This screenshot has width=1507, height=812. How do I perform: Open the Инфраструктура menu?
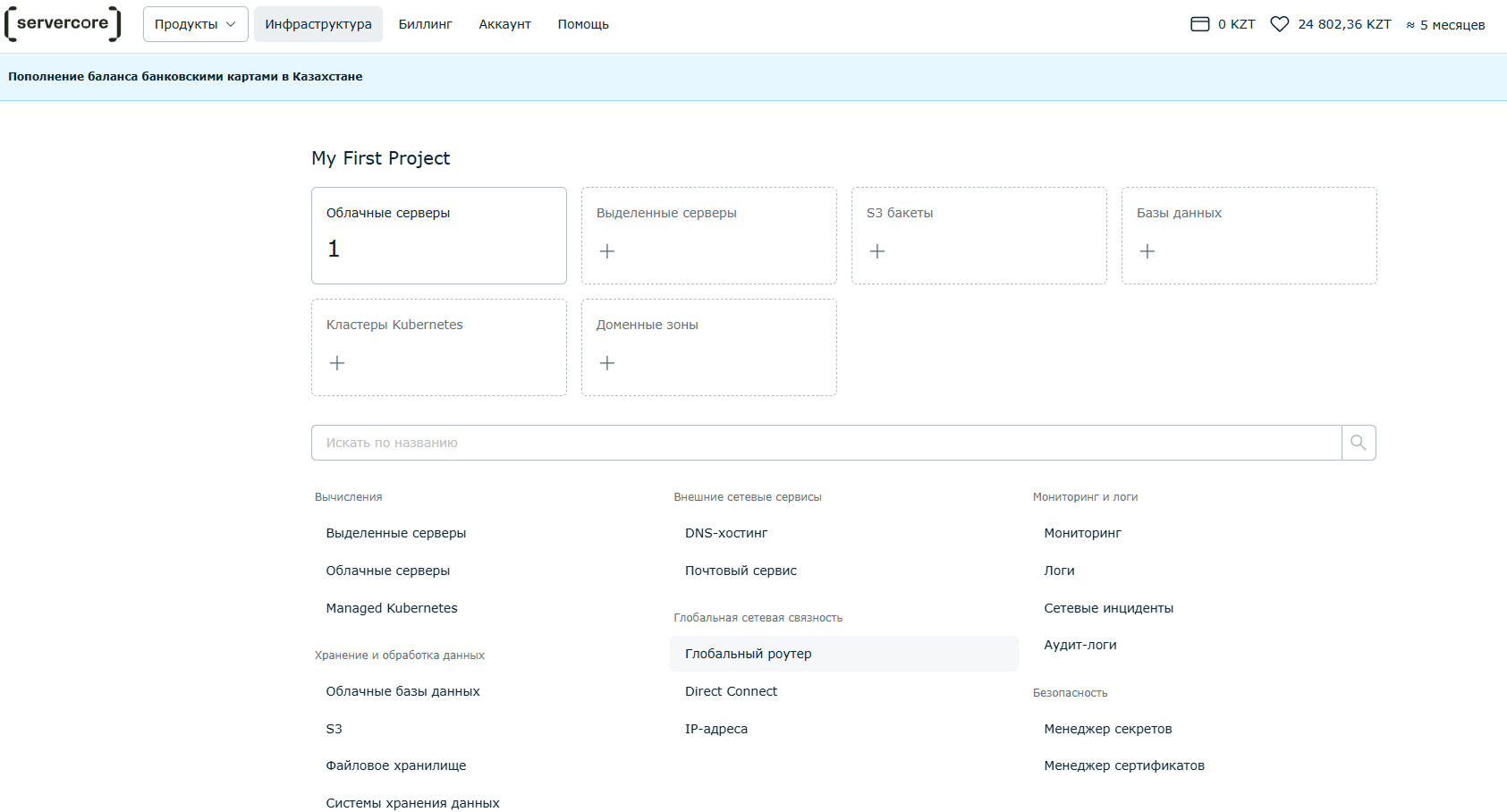click(x=317, y=24)
